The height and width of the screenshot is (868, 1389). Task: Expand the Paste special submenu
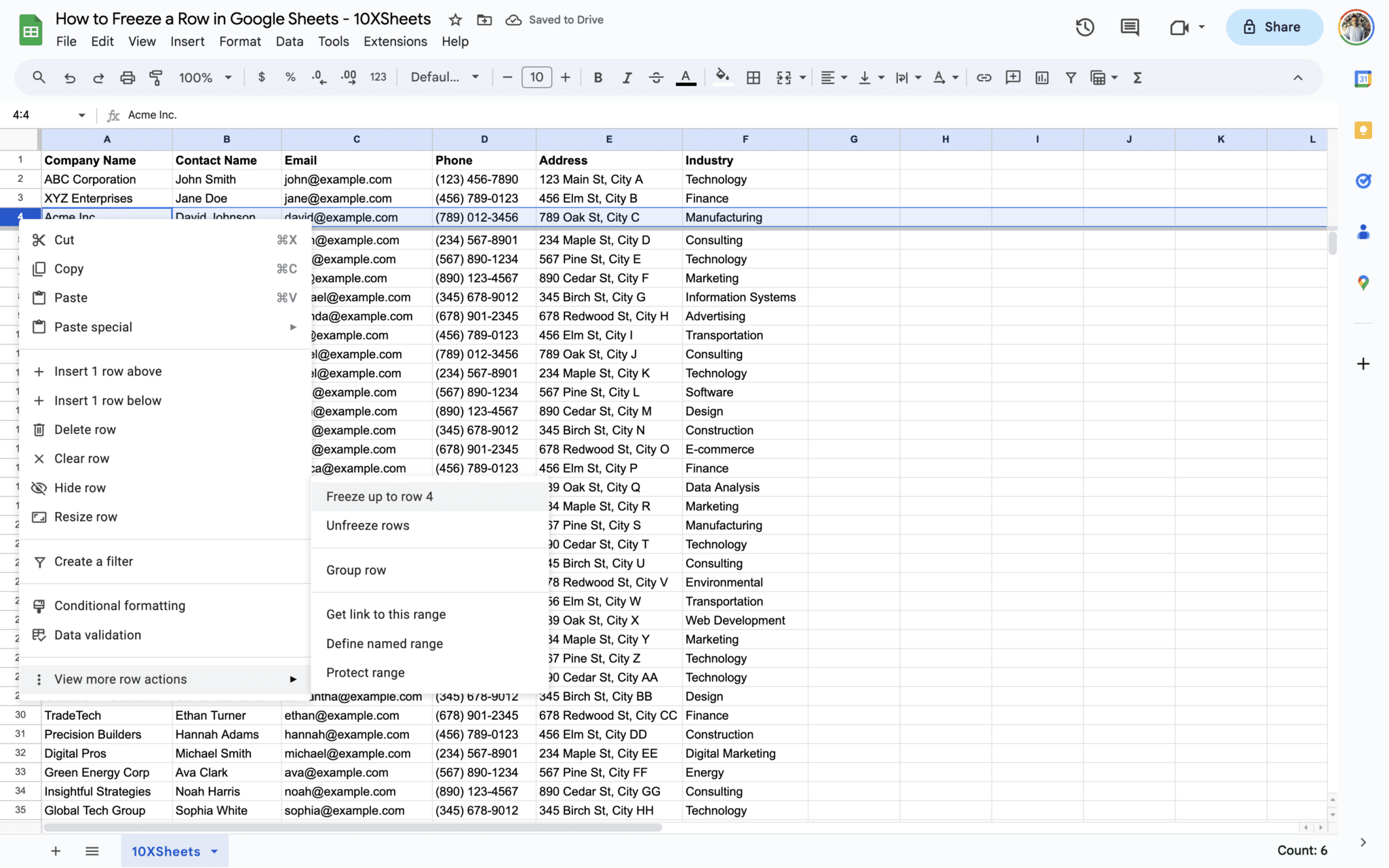point(163,327)
